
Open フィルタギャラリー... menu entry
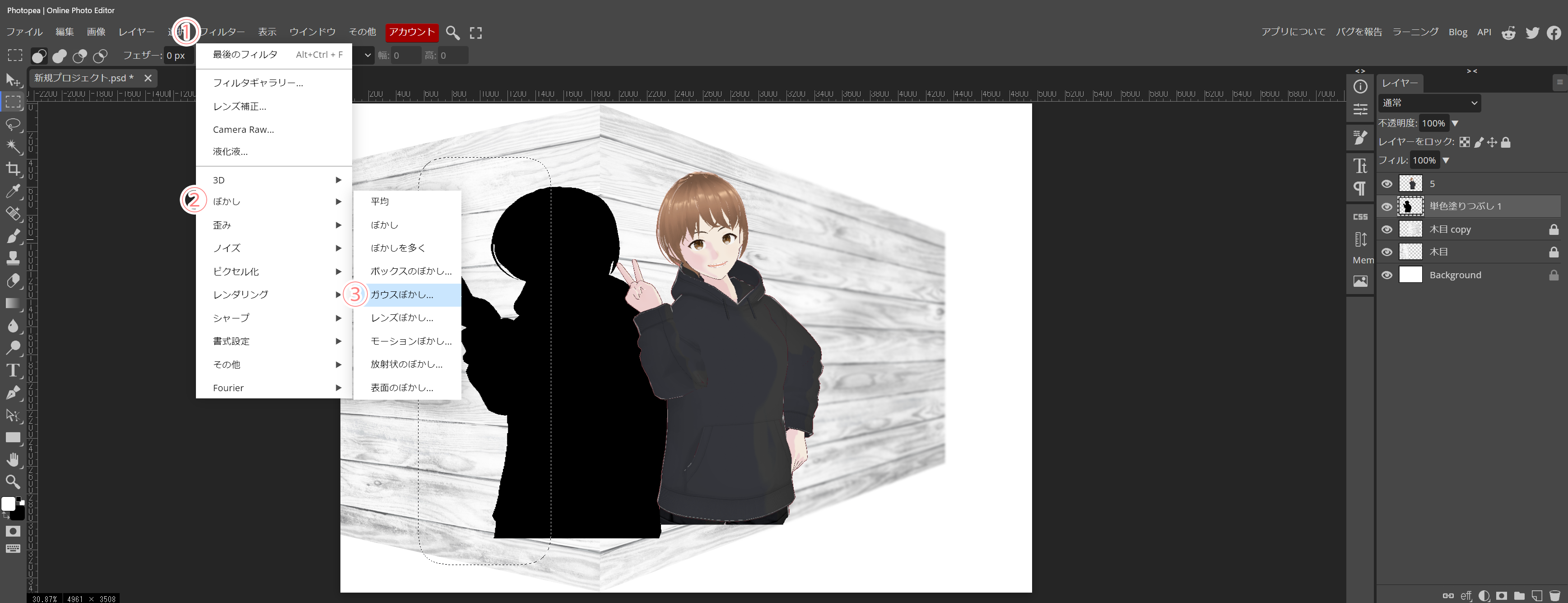[x=258, y=83]
